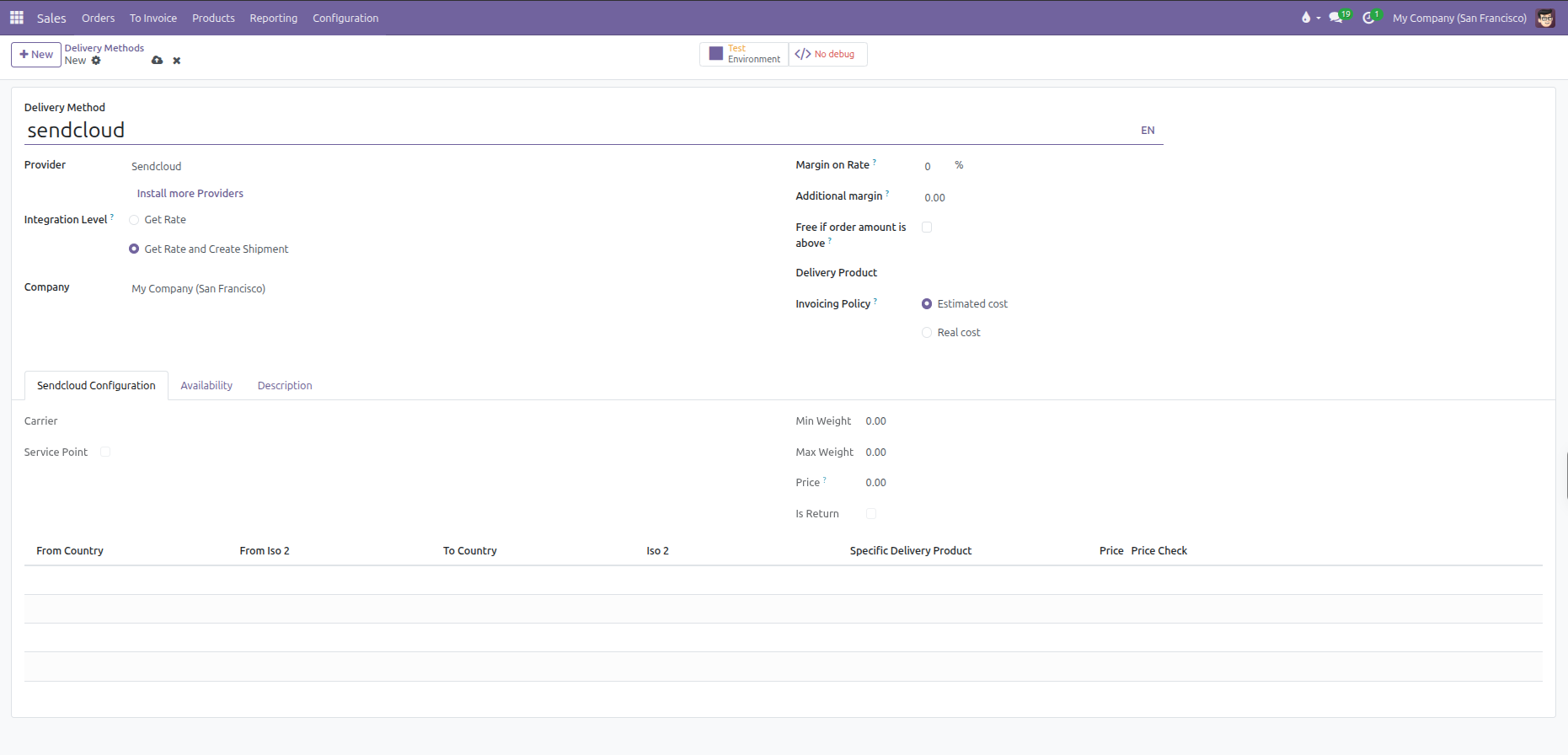The height and width of the screenshot is (755, 1568).
Task: Sort by Specific Delivery Product column
Action: coord(911,551)
